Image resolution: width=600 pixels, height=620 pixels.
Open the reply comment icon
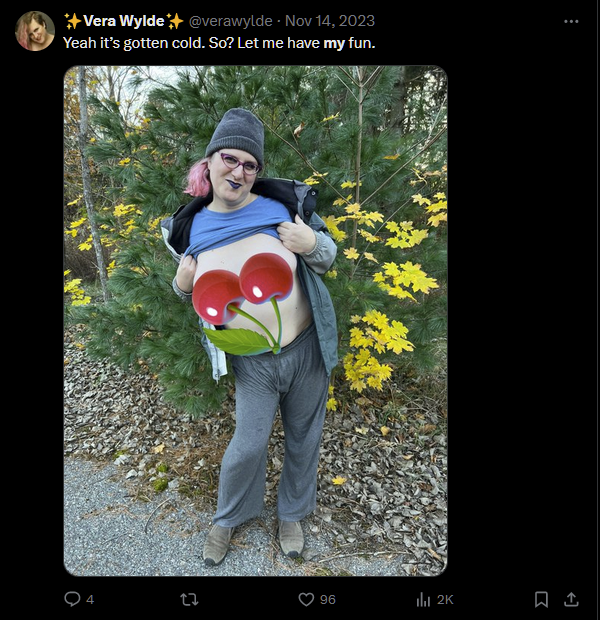[72, 599]
